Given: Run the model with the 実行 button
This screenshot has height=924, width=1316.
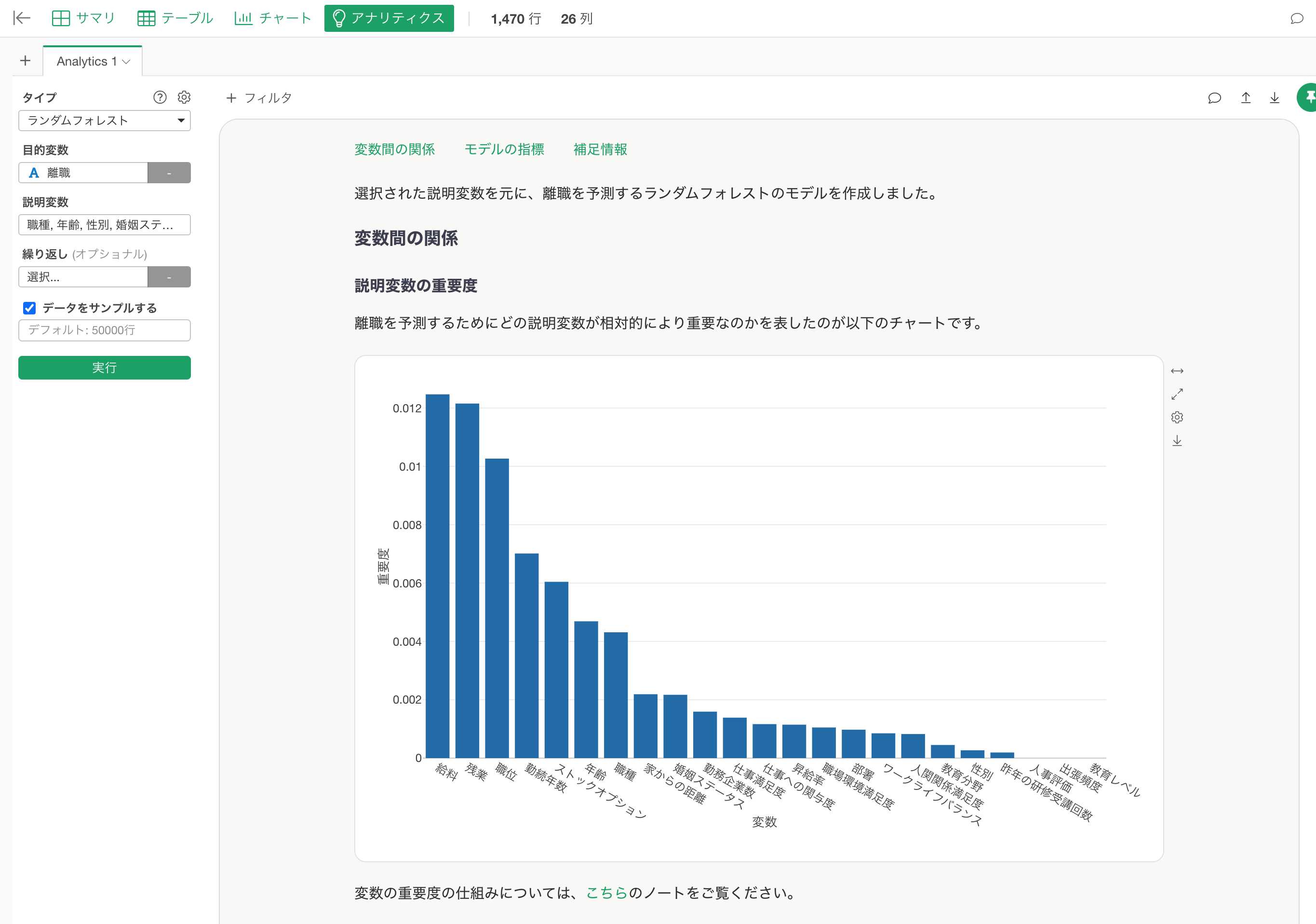Looking at the screenshot, I should coord(104,367).
